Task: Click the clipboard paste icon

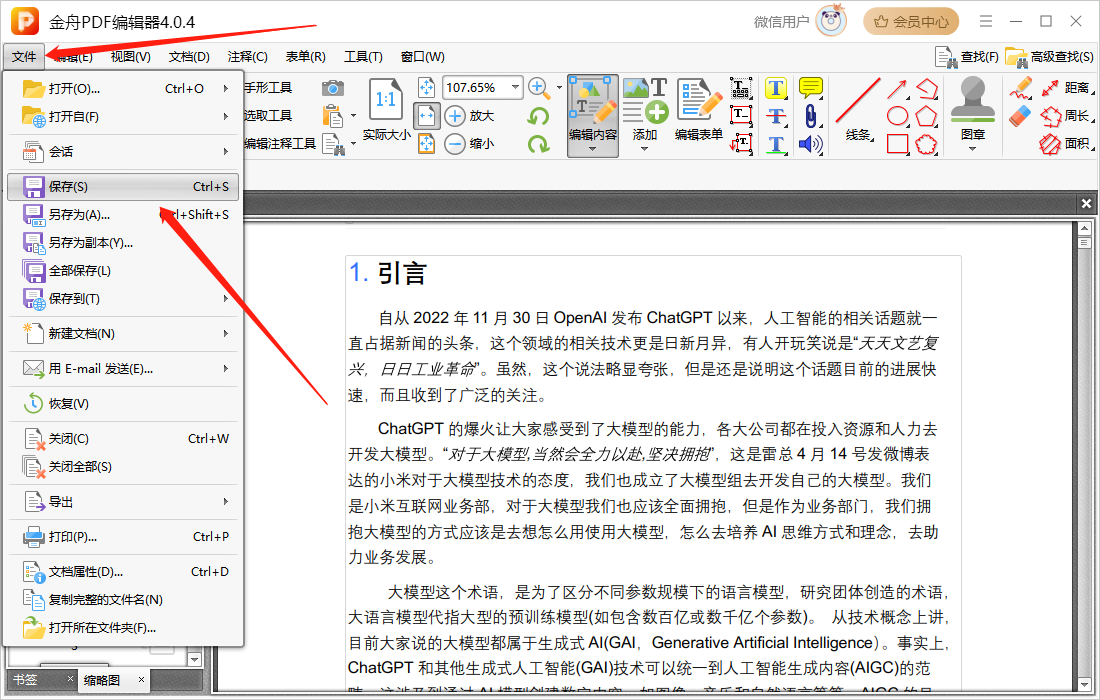Action: coord(333,116)
